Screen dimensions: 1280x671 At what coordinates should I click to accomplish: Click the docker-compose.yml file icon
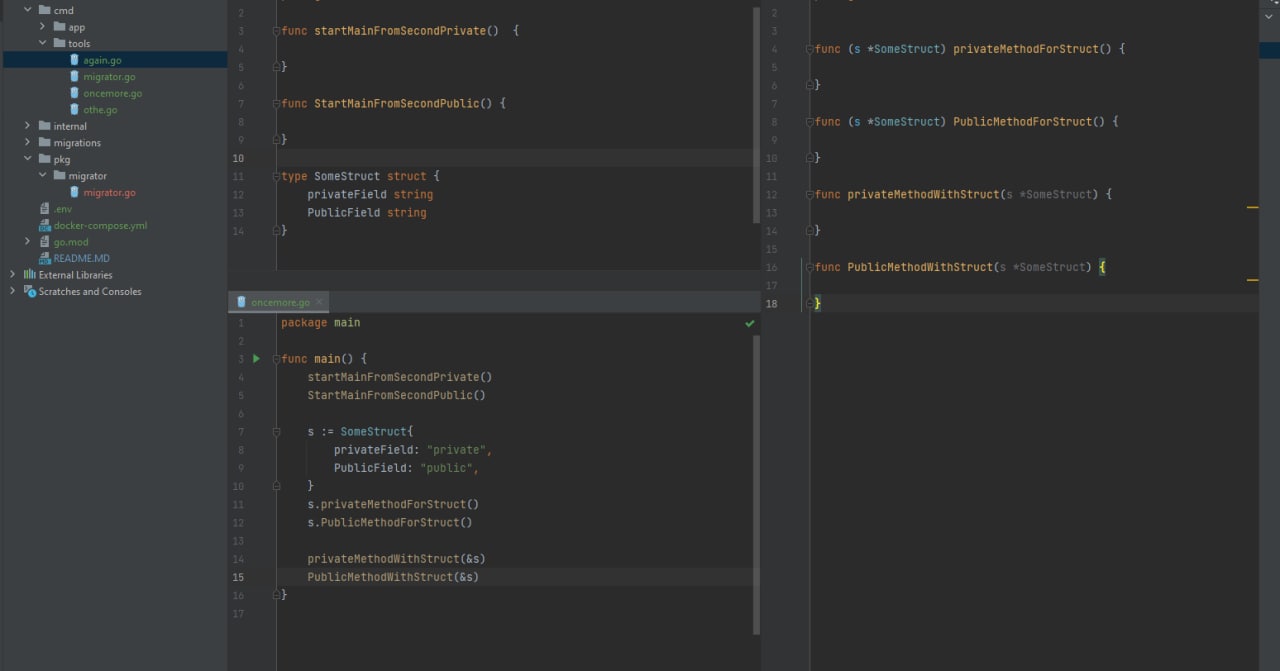(44, 225)
